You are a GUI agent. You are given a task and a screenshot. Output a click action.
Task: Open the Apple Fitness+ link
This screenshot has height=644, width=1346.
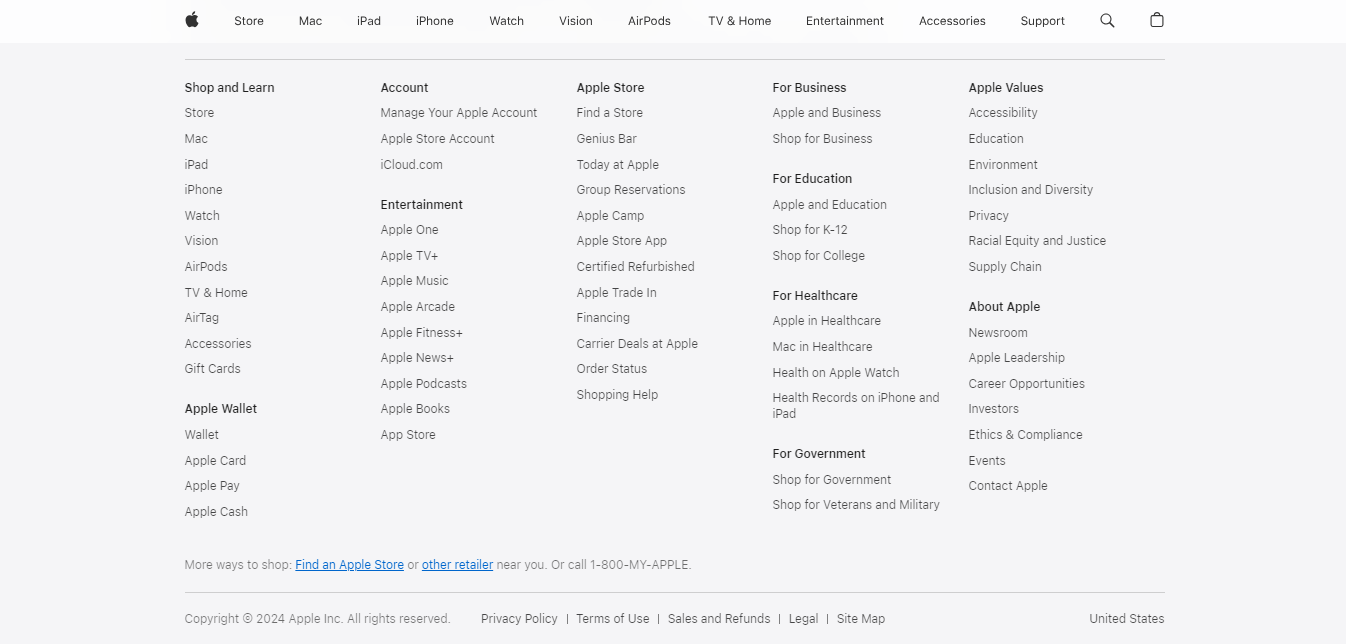coord(422,333)
